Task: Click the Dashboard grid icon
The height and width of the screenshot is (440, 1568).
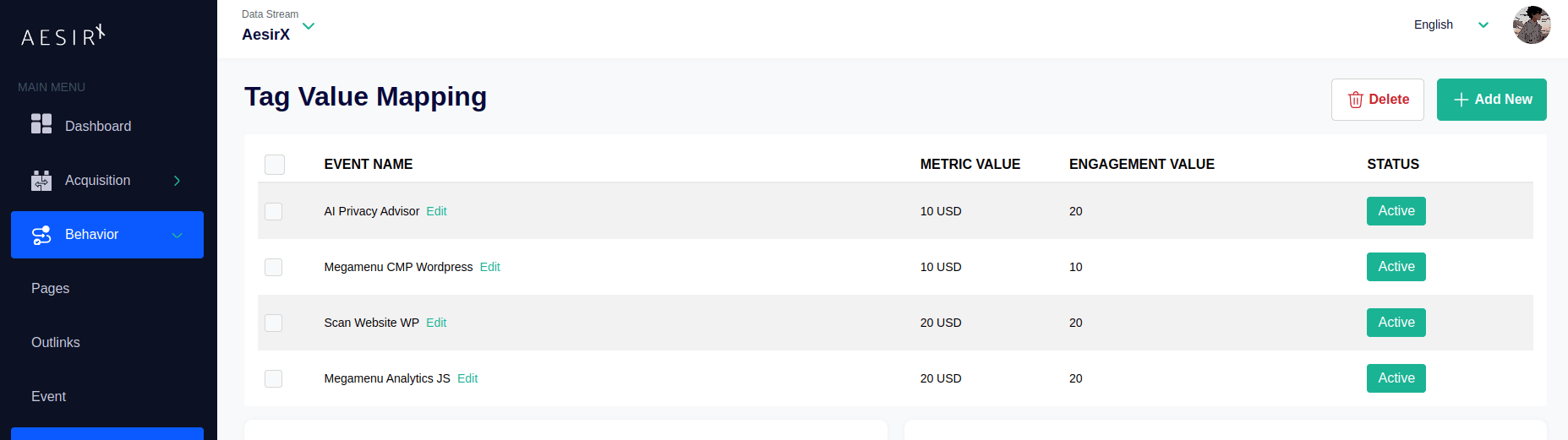Action: (41, 124)
